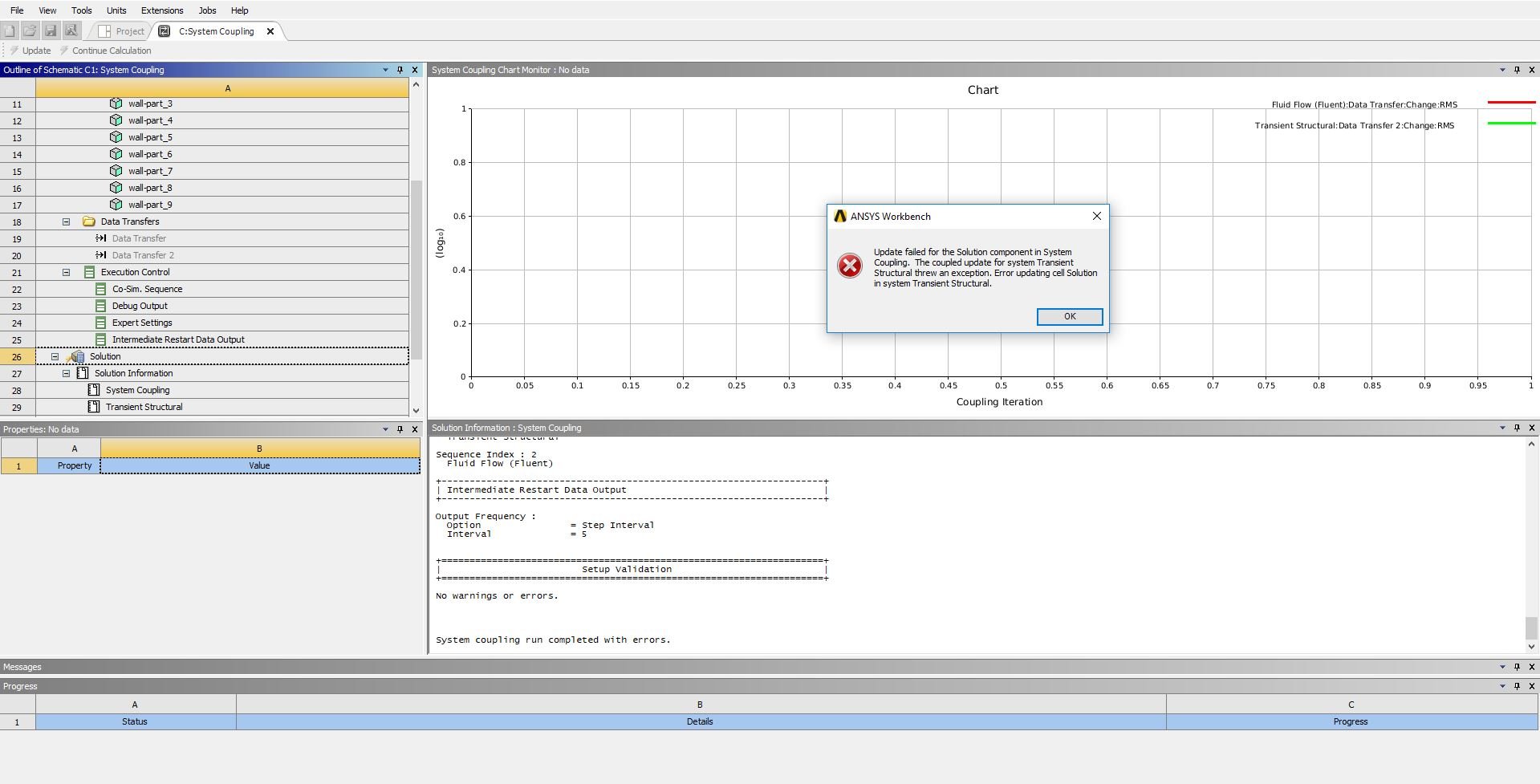Pin the Chart Monitor panel
1540x784 pixels.
coord(1517,70)
